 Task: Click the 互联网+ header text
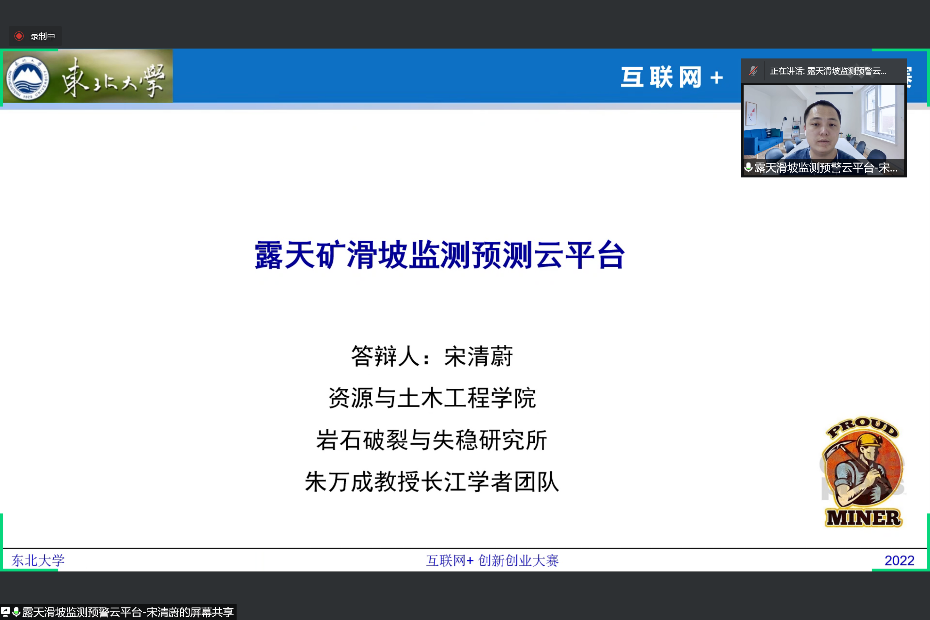671,78
